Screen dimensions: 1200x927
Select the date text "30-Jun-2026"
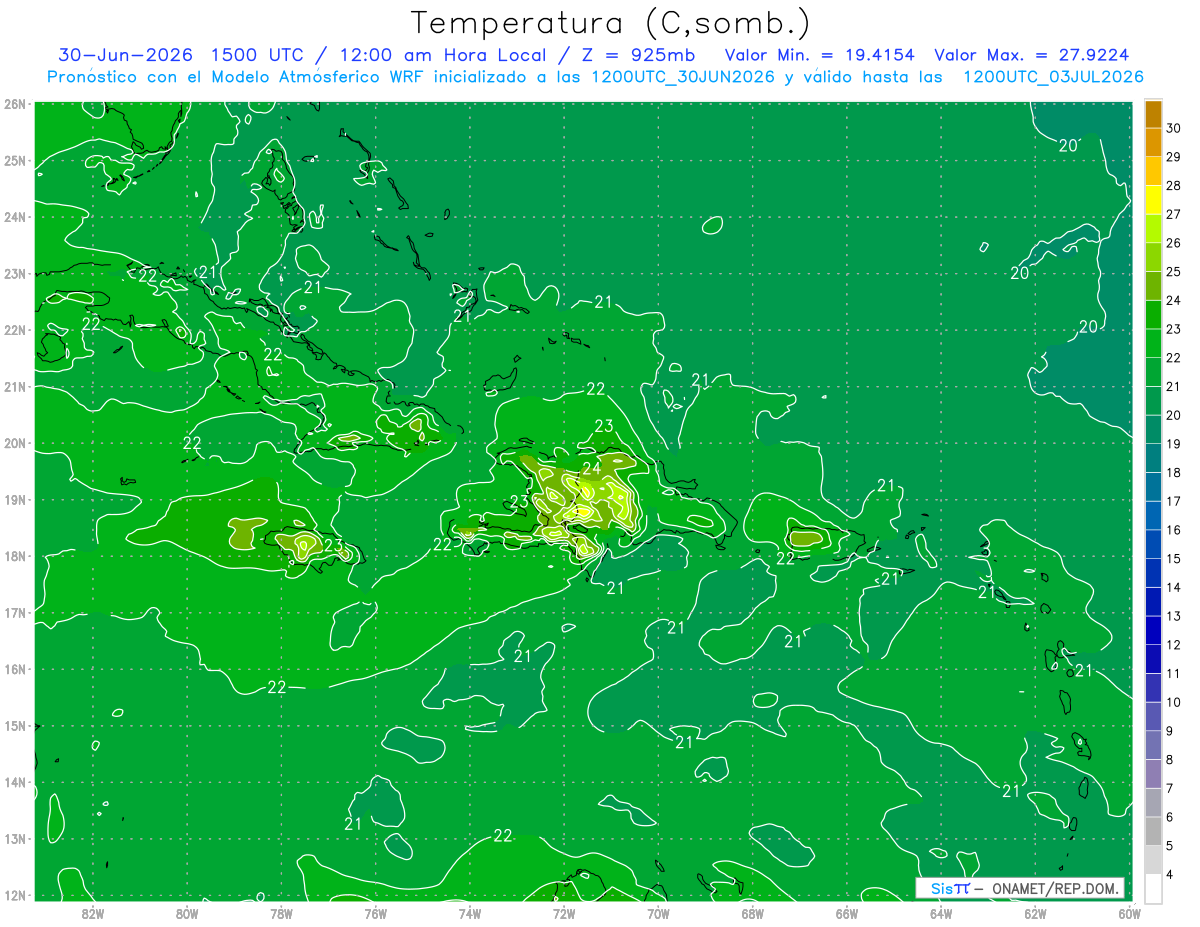click(x=125, y=55)
